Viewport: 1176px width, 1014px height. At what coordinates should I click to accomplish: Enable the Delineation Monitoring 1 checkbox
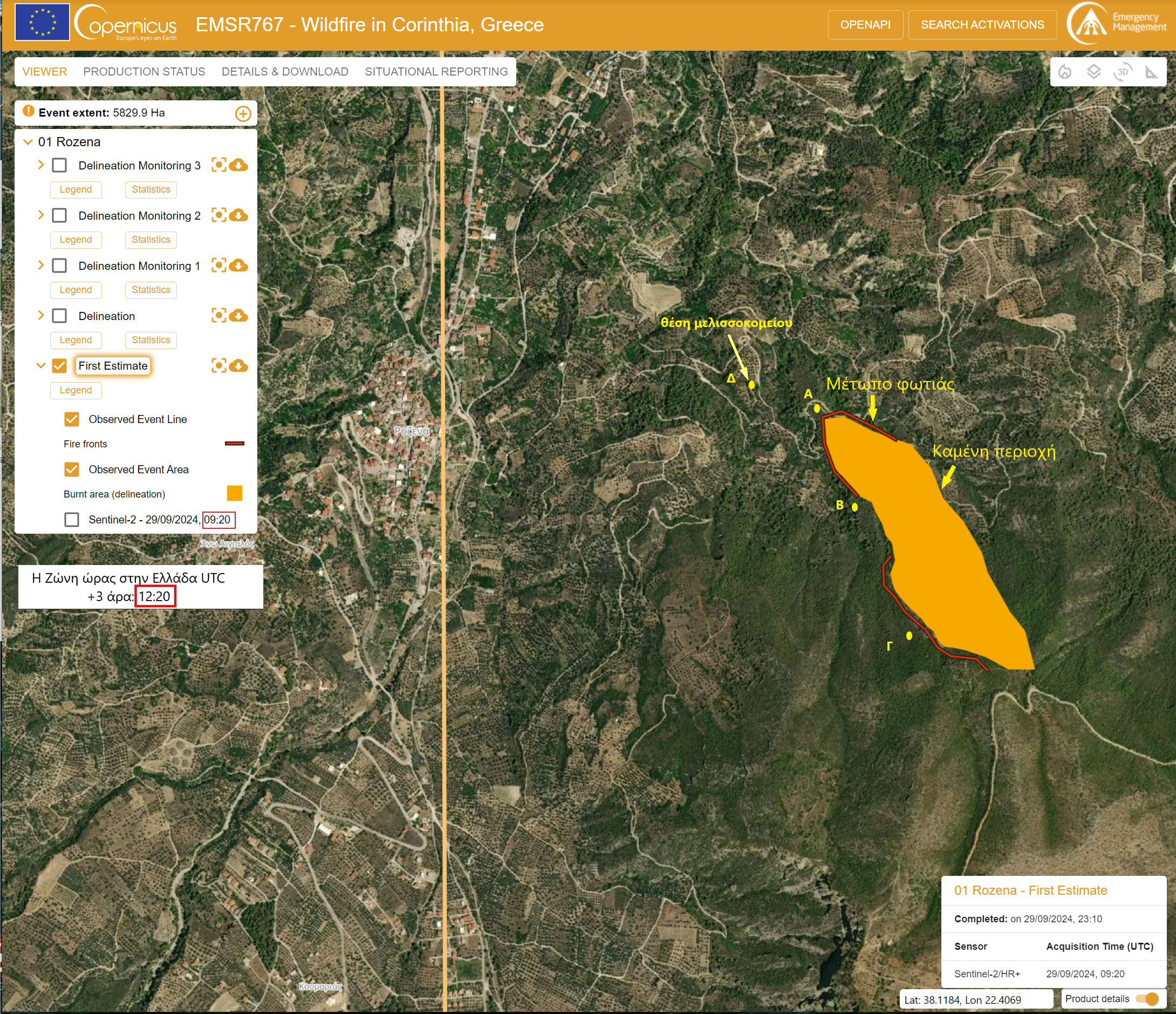coord(59,266)
